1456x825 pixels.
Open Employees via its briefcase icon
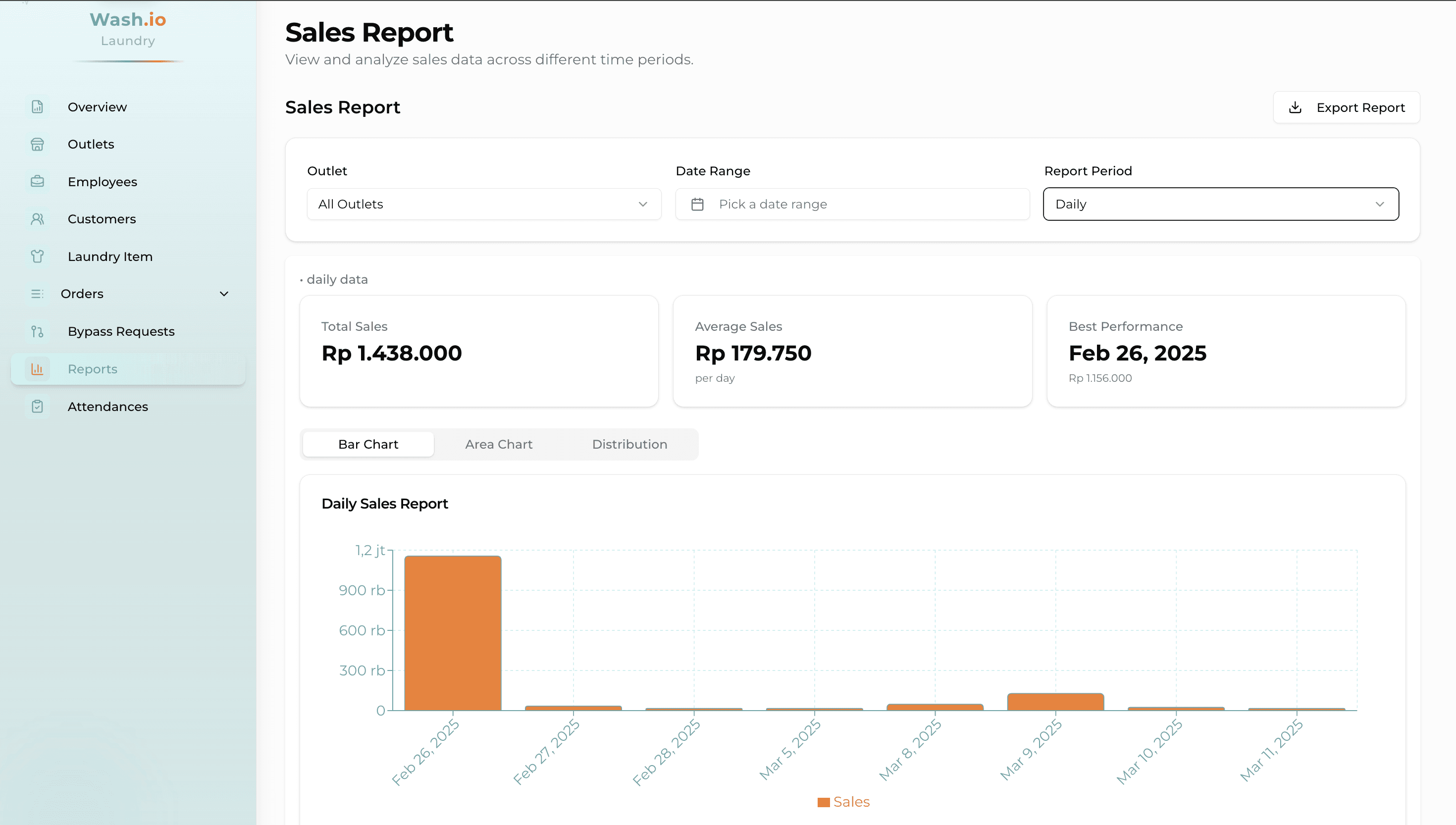tap(37, 181)
